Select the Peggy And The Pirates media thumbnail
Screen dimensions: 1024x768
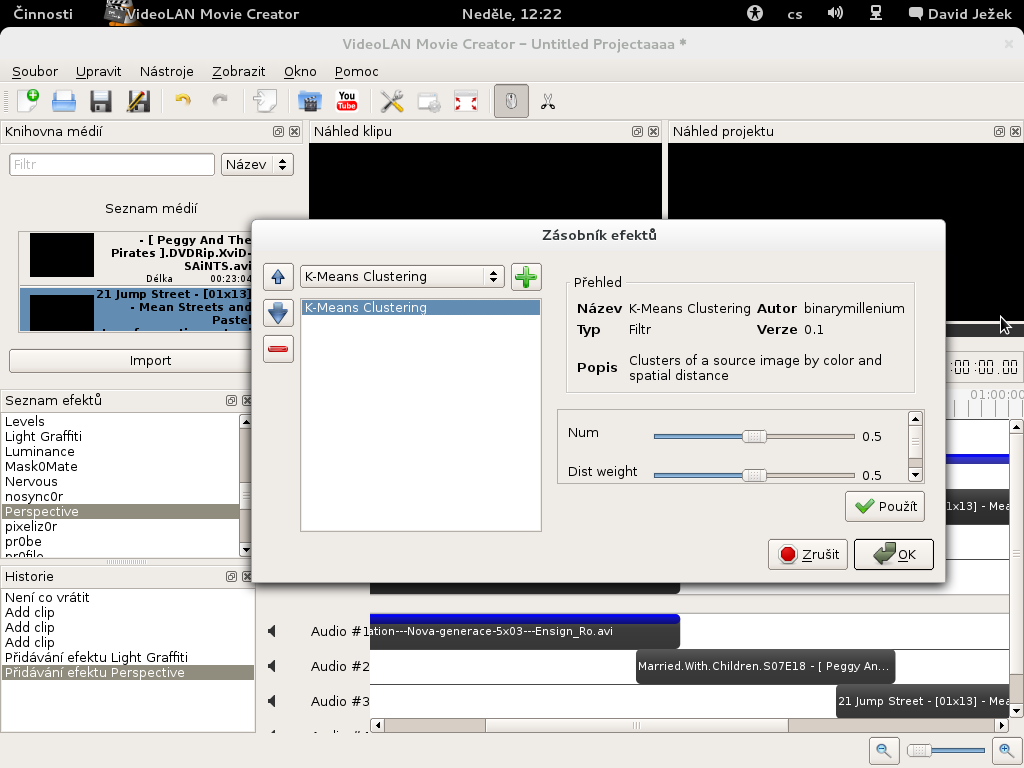tap(62, 255)
